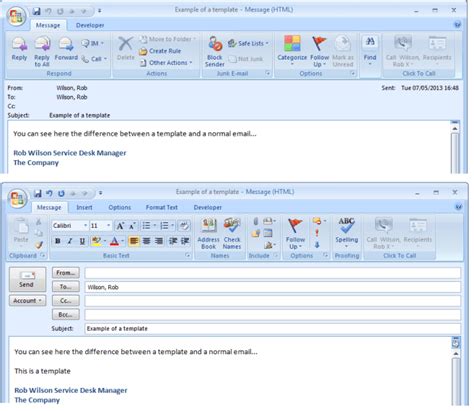Click Shrink Font icon

coord(132,226)
